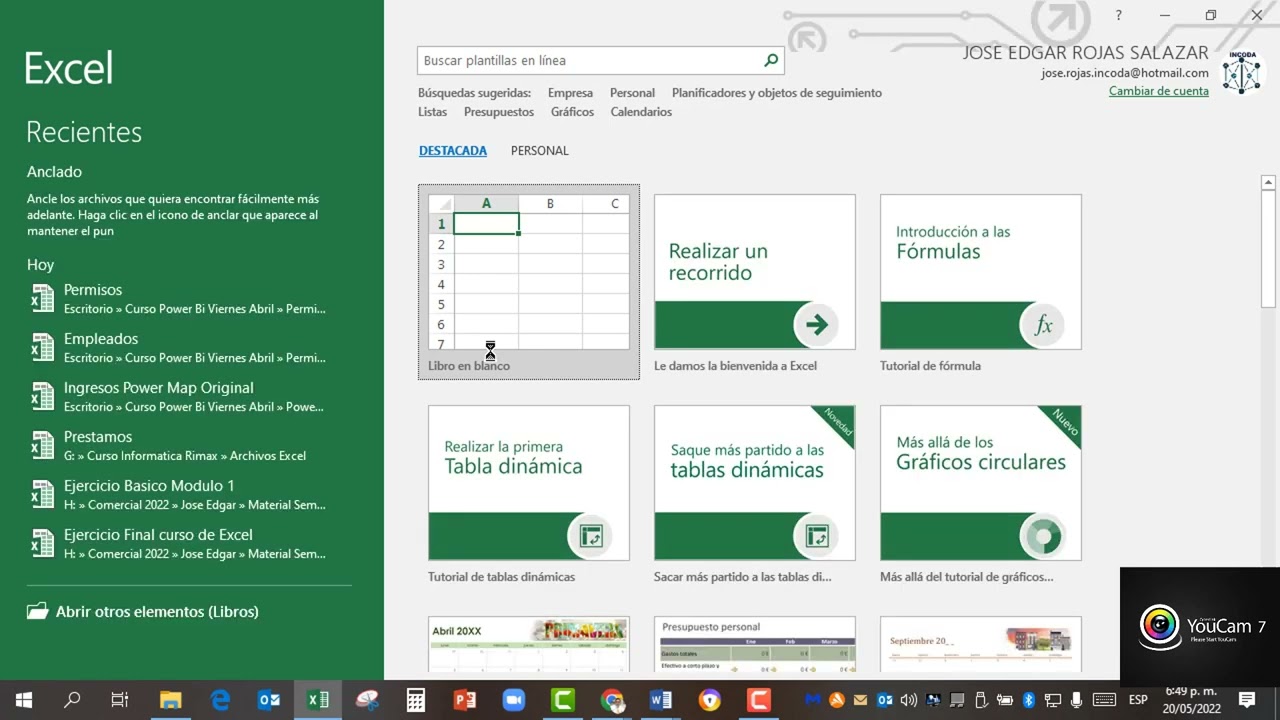Click the Listas suggested search
Screen dimensions: 1280x720
[433, 112]
